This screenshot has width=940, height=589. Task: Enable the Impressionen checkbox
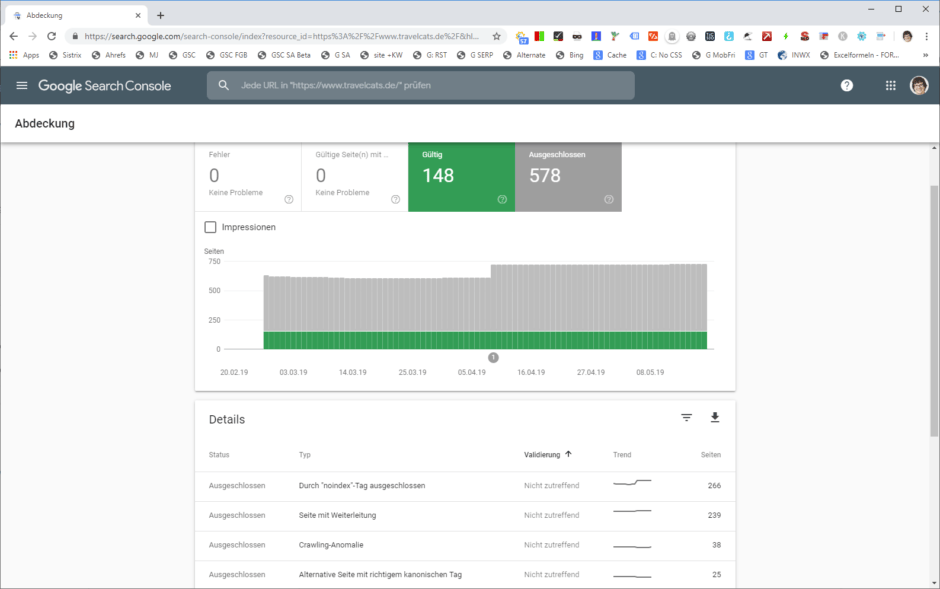210,227
